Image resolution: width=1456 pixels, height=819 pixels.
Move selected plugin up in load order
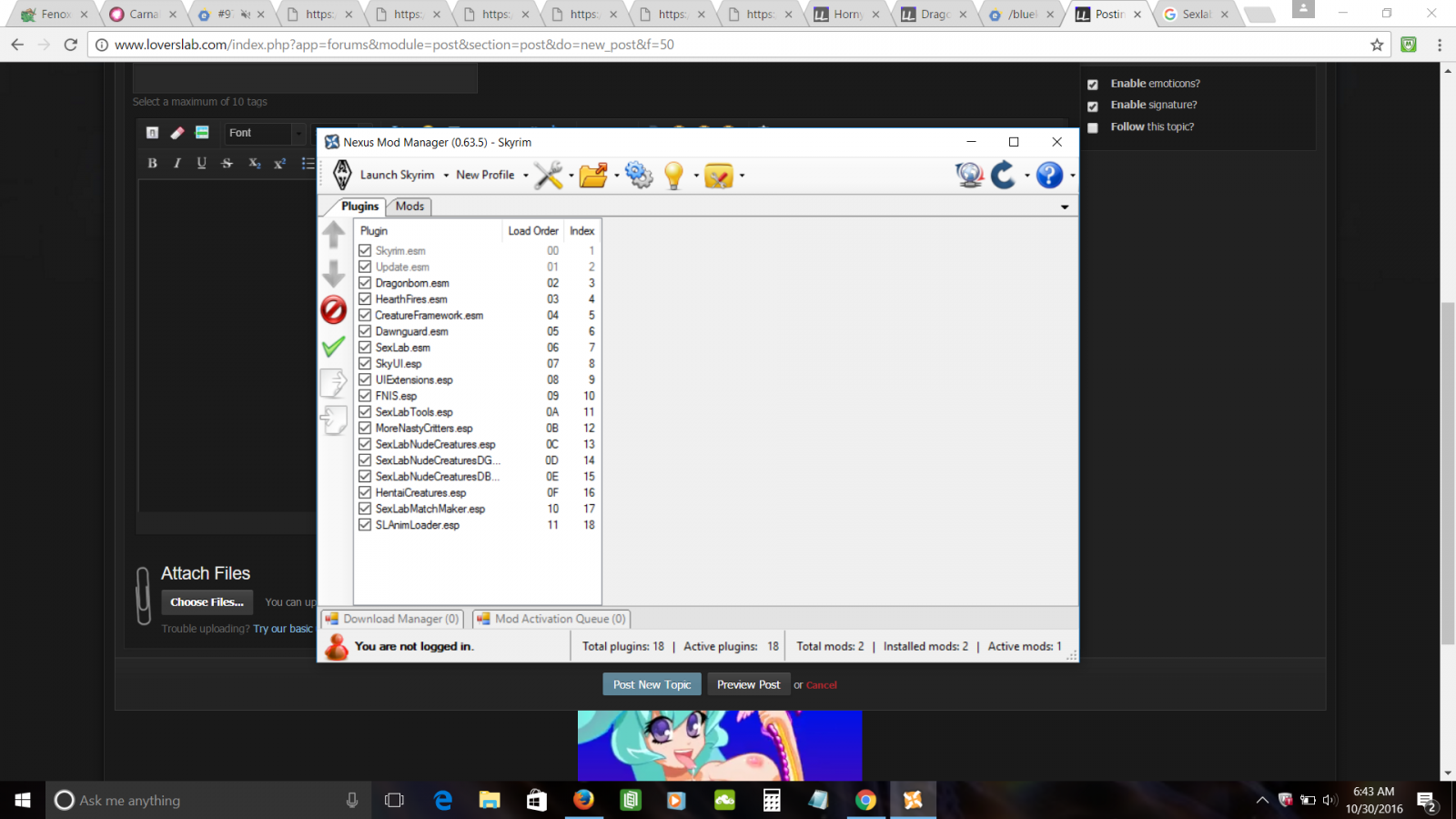(x=334, y=235)
